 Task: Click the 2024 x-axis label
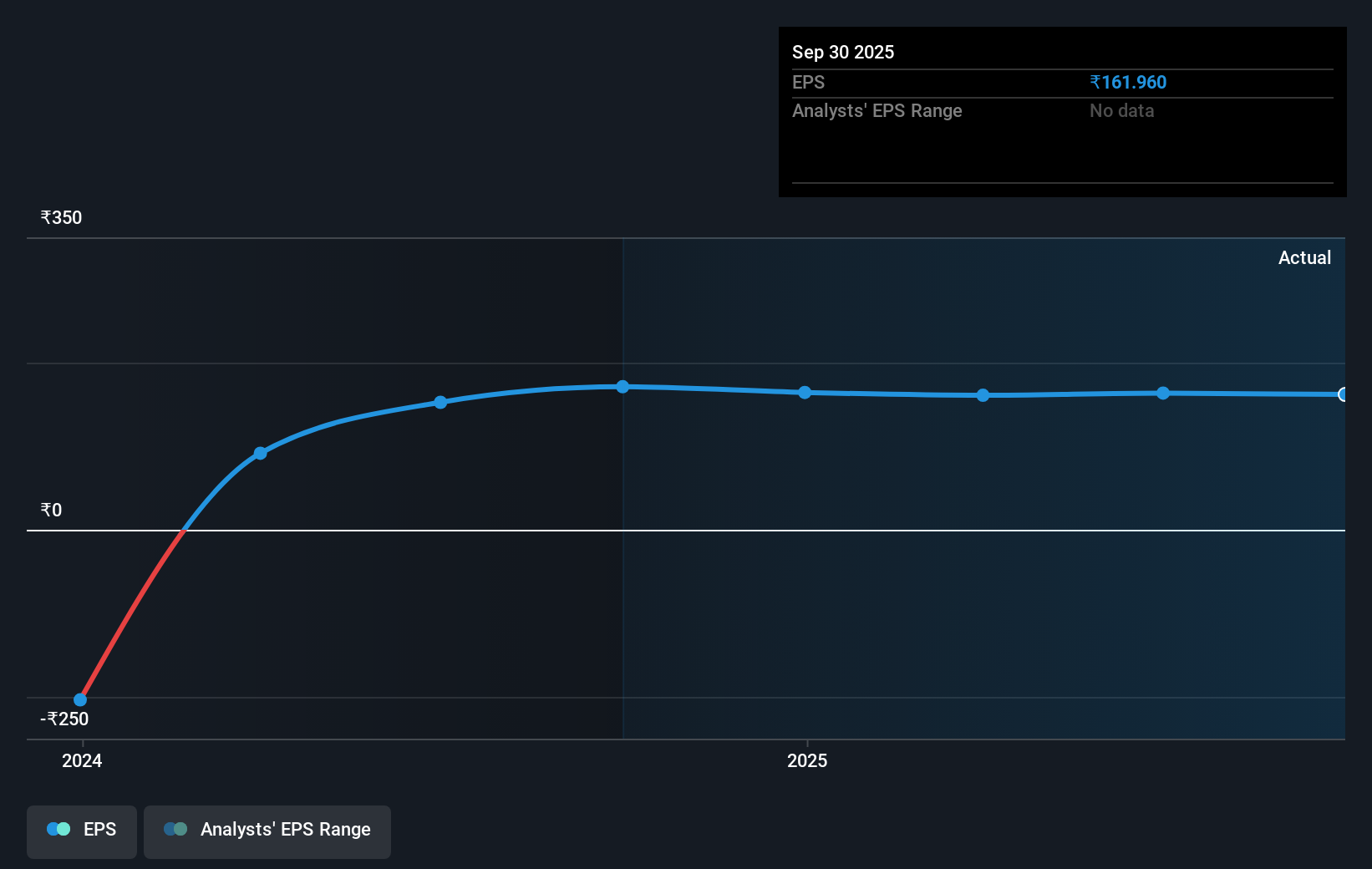[82, 760]
